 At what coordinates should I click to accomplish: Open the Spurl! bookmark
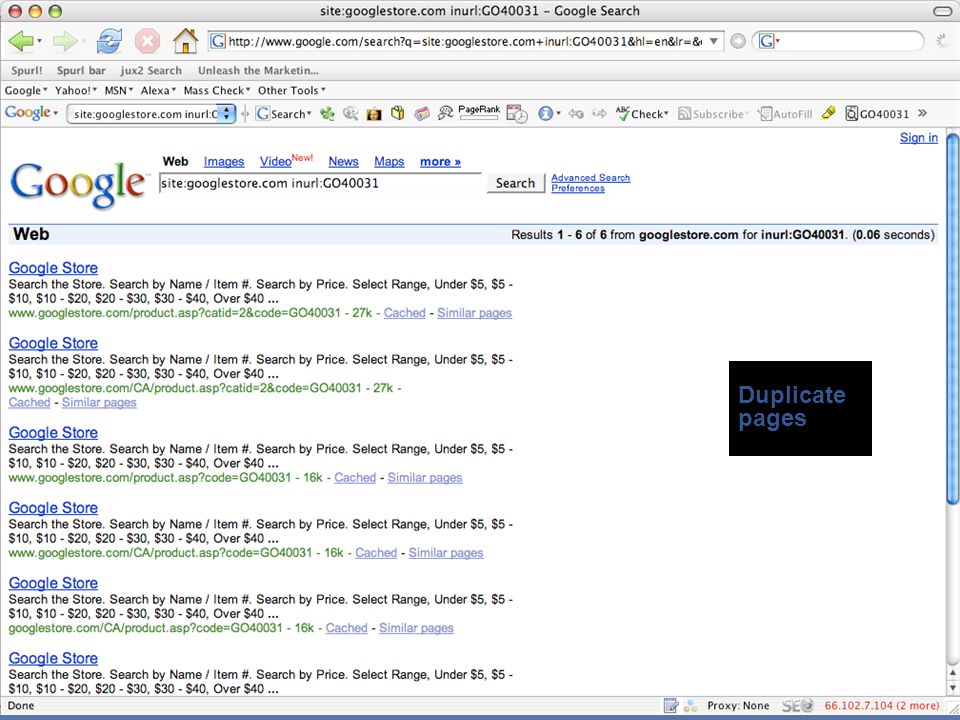[27, 70]
